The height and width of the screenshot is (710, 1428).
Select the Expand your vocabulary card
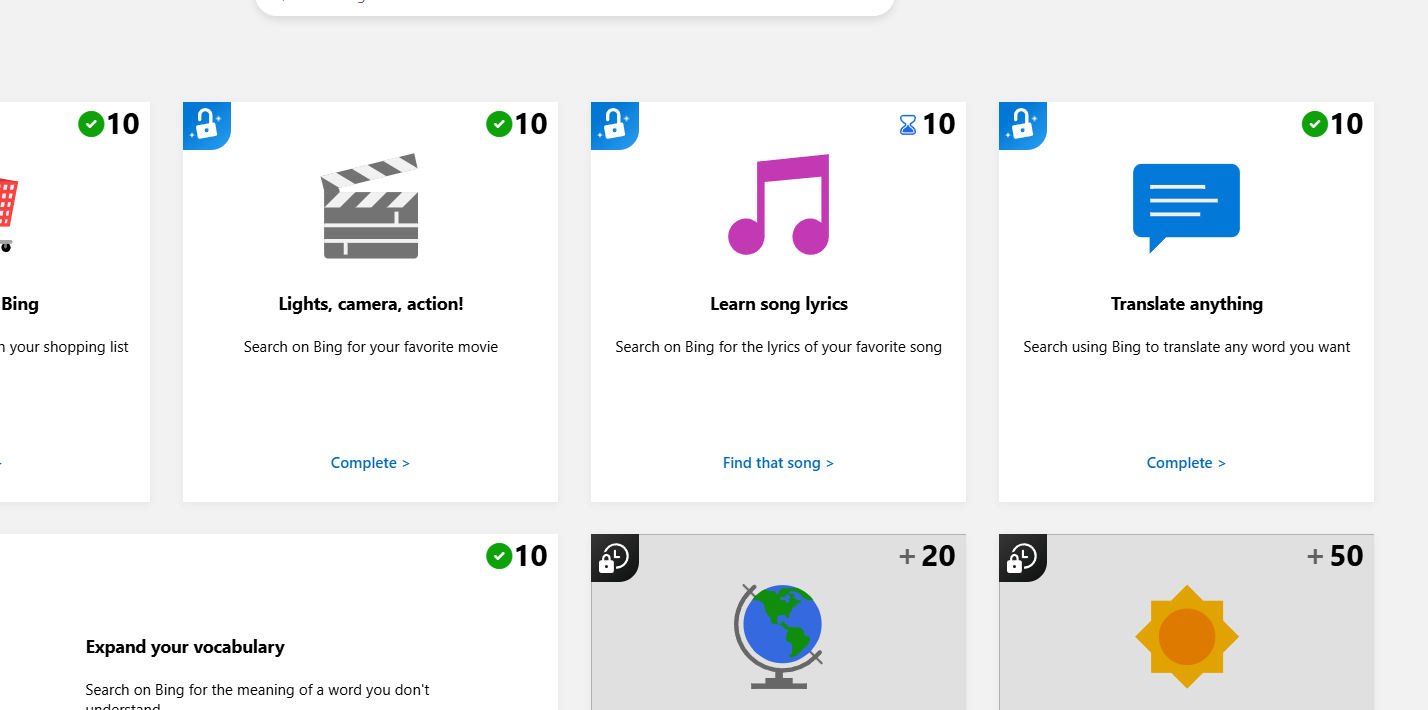click(x=185, y=646)
